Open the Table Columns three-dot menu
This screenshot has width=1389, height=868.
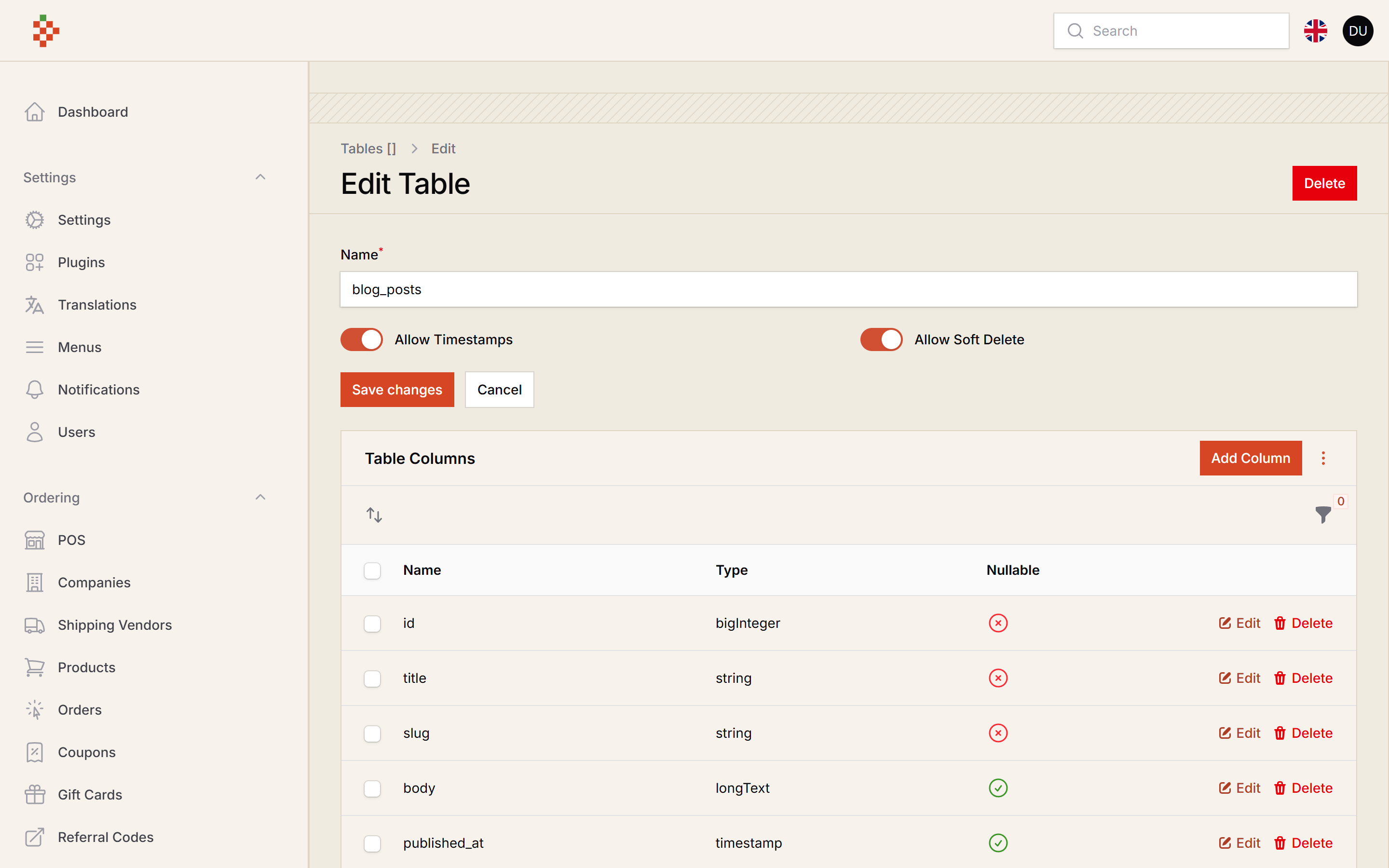pyautogui.click(x=1323, y=458)
